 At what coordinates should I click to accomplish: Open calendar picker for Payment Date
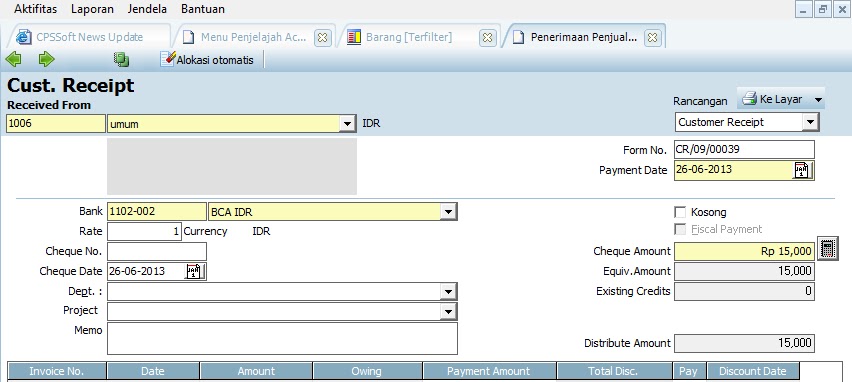[x=802, y=170]
